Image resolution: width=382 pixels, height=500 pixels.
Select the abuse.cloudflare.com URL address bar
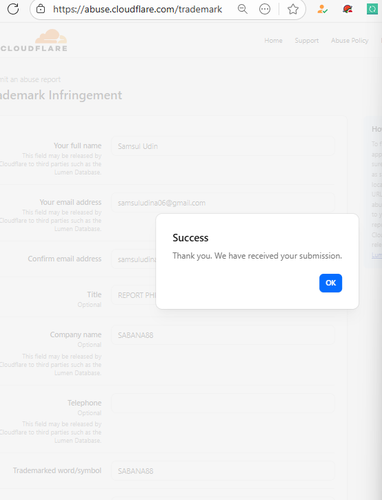tap(137, 9)
